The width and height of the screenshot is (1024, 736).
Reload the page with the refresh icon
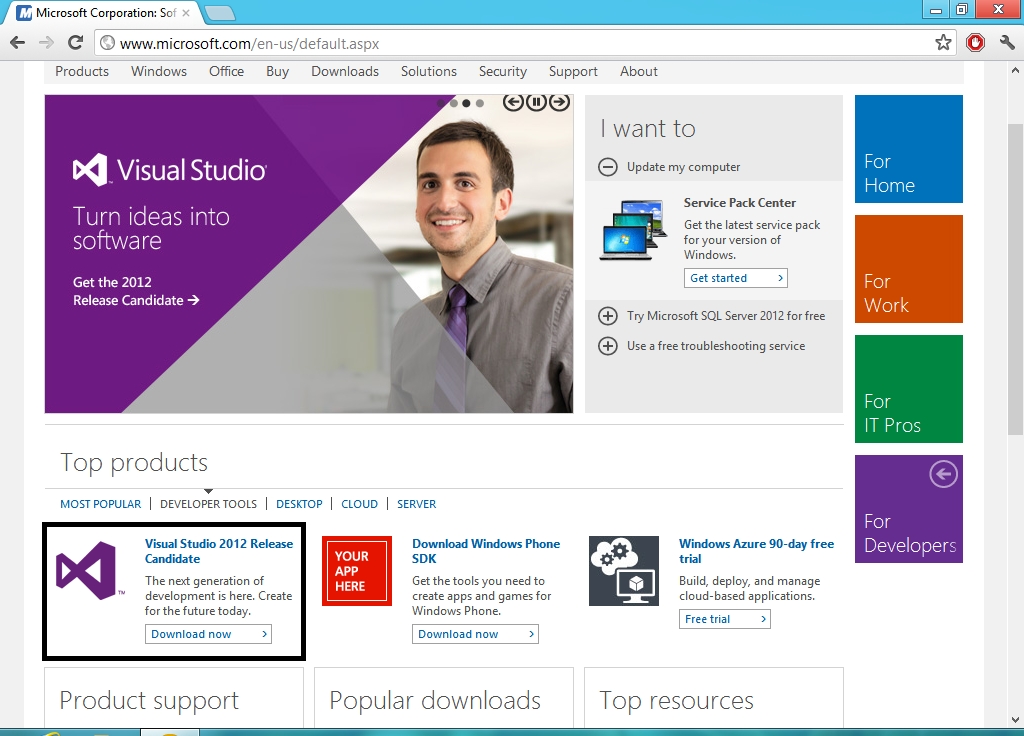pyautogui.click(x=75, y=43)
